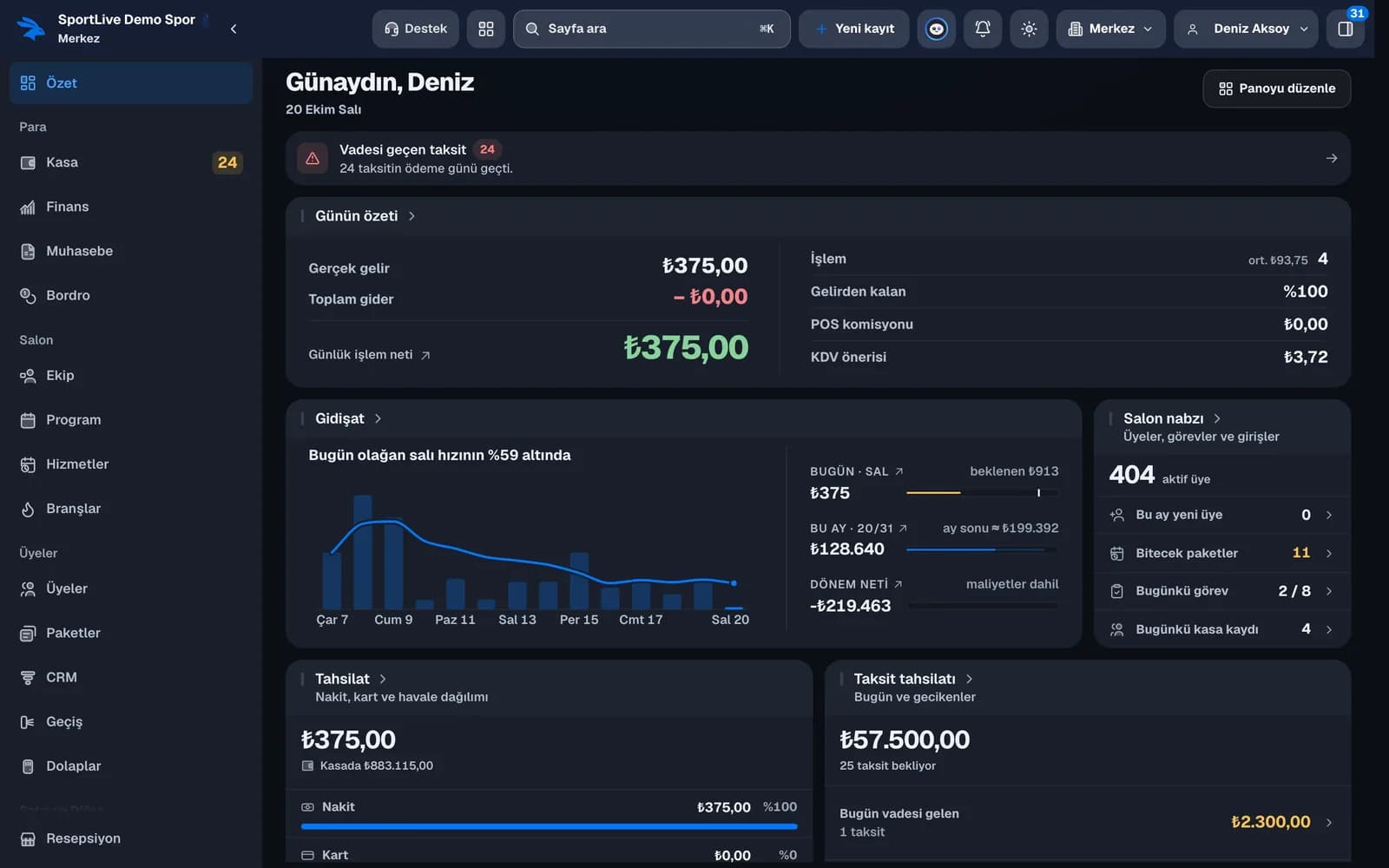Open the side panel icon with badge 31
Image resolution: width=1389 pixels, height=868 pixels.
[1346, 29]
